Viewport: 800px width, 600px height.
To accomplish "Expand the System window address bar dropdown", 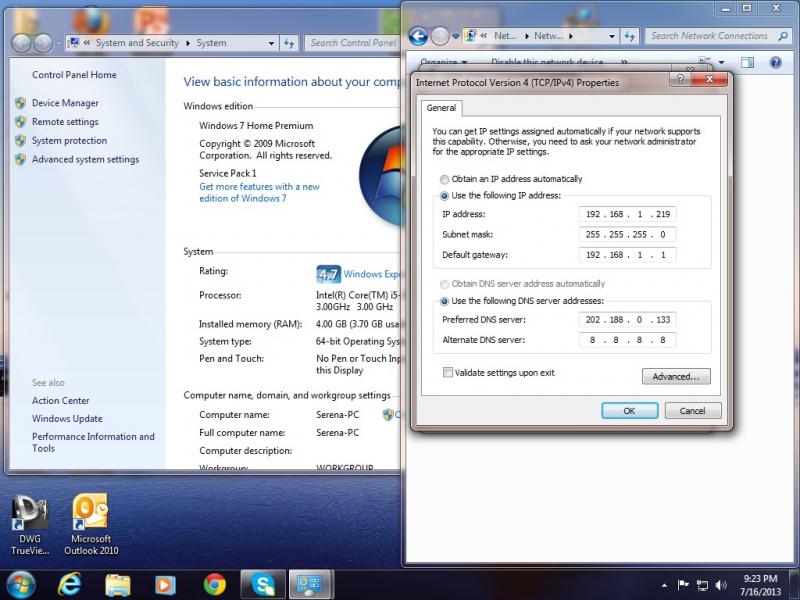I will click(271, 43).
